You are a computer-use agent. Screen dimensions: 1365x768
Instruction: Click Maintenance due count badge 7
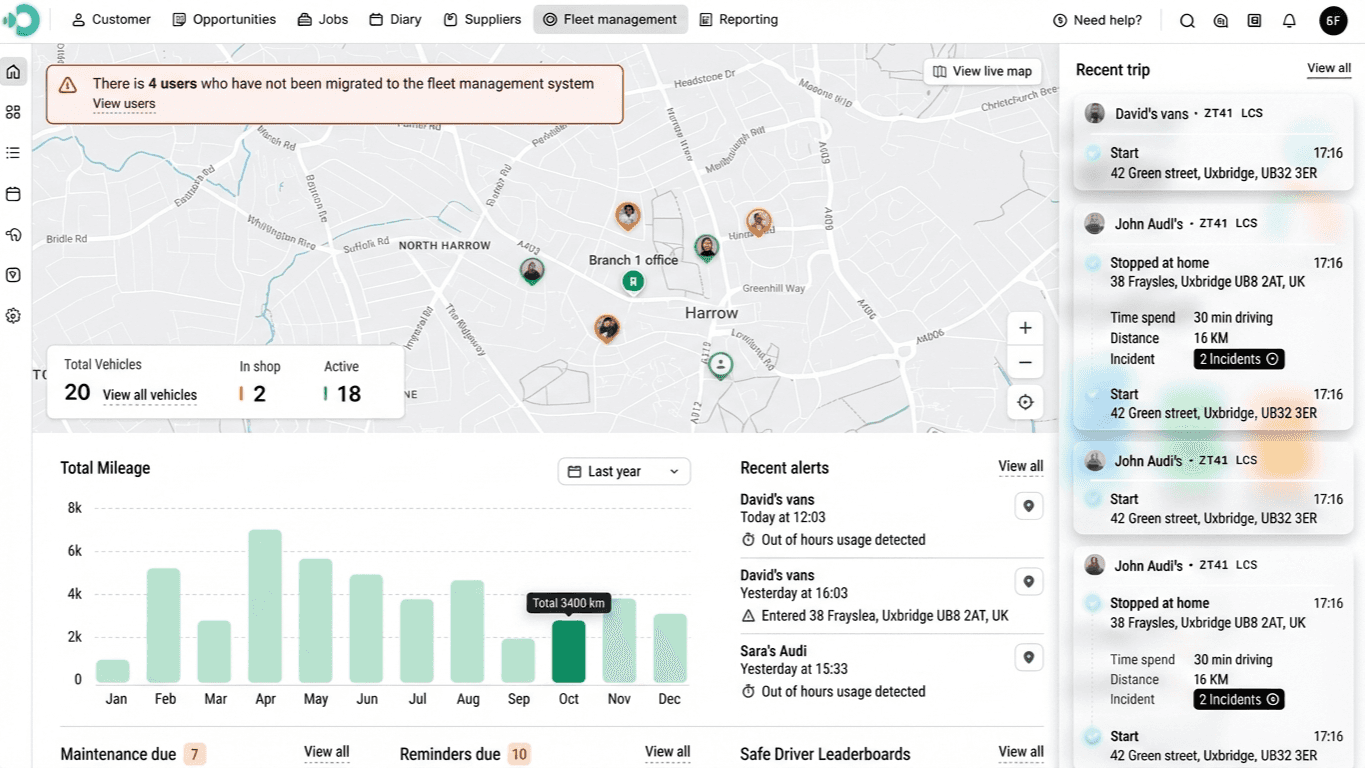(x=195, y=754)
